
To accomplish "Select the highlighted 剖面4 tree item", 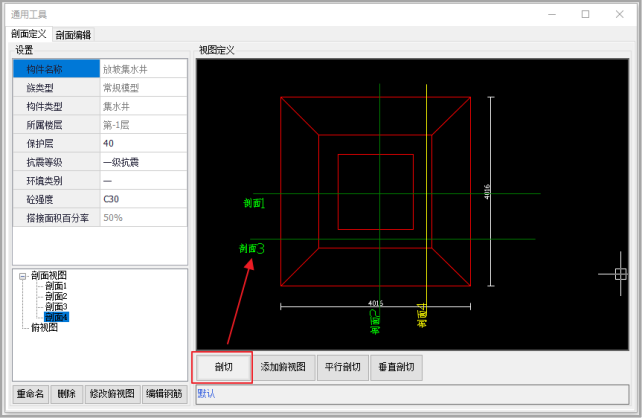I will point(56,317).
